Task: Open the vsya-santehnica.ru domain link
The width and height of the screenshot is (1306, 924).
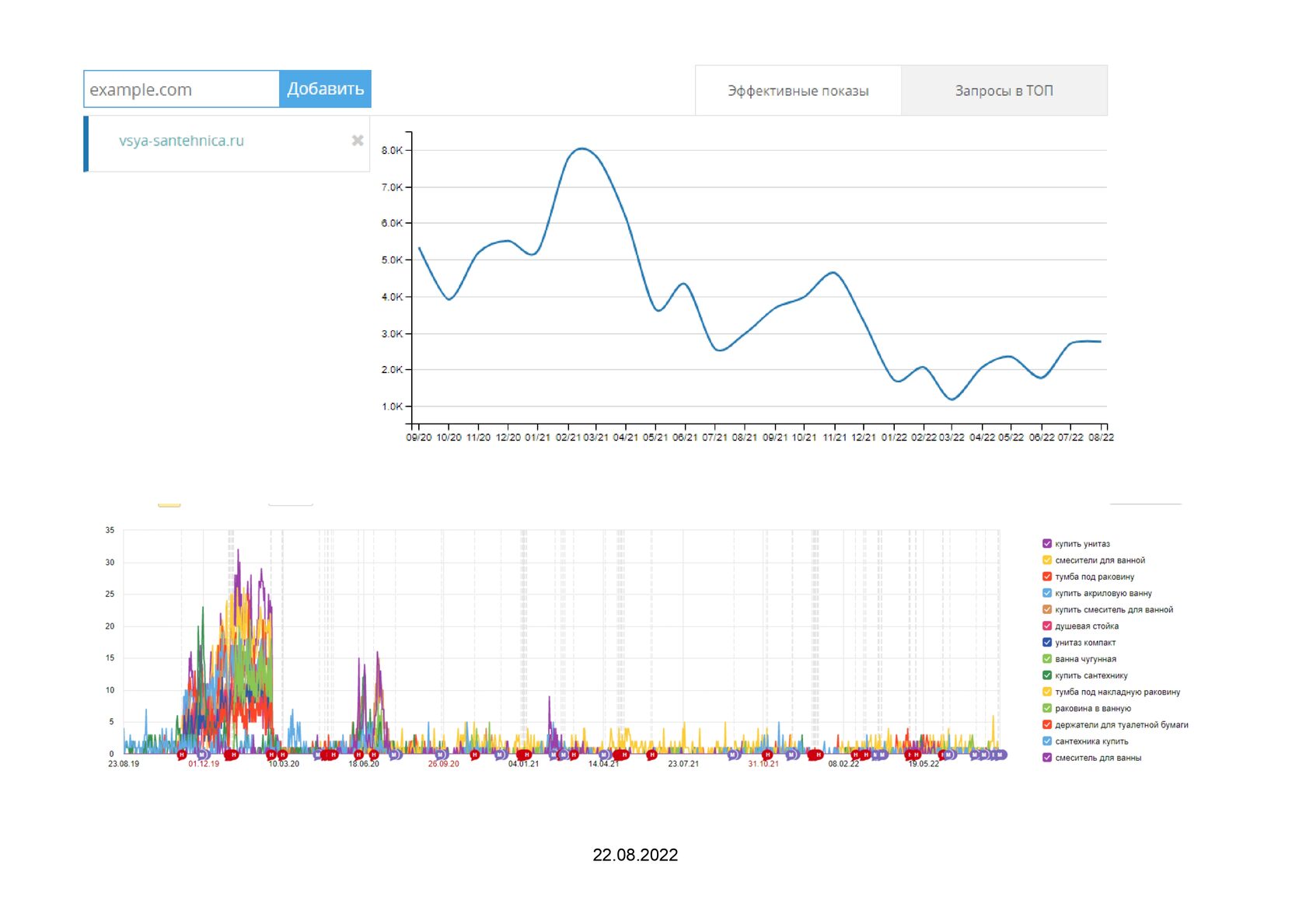Action: [x=181, y=141]
